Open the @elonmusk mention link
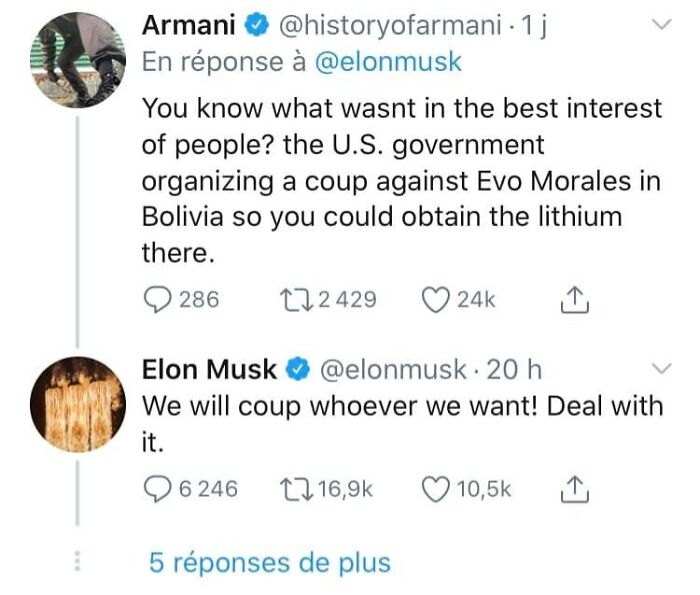Viewport: 700px width, 595px height. click(x=388, y=62)
